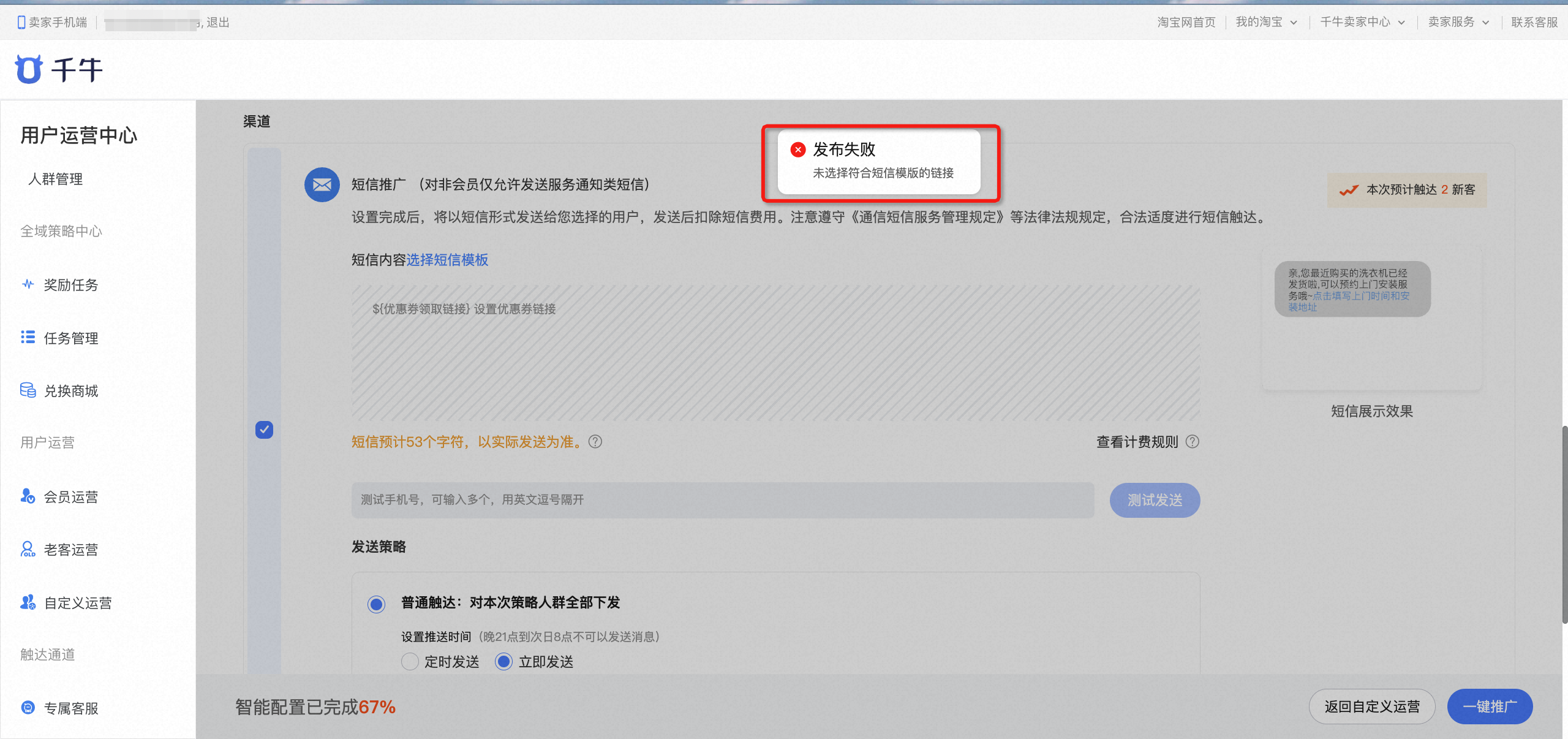Open 任务管理 in sidebar
Viewport: 1568px width, 739px height.
[x=71, y=338]
